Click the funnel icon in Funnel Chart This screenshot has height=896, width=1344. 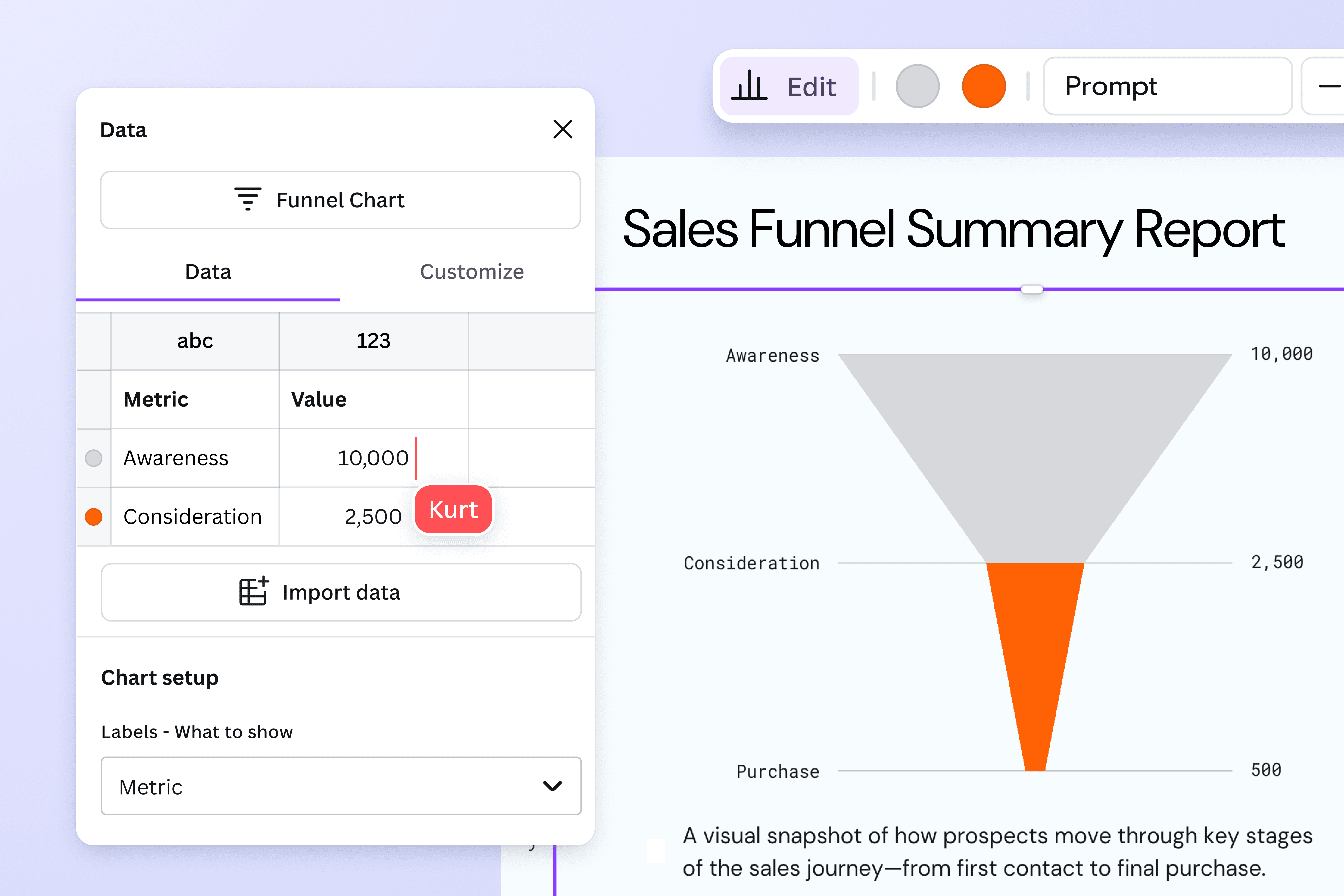pos(247,199)
